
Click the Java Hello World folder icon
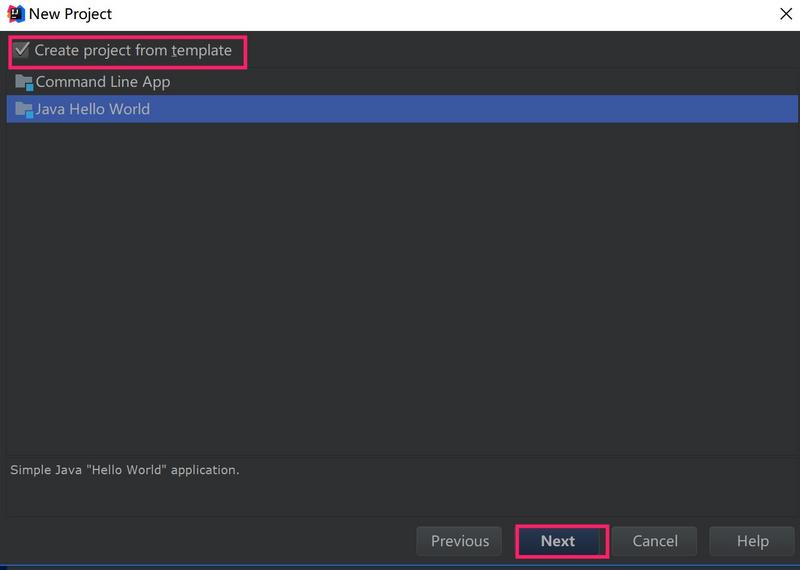coord(24,109)
